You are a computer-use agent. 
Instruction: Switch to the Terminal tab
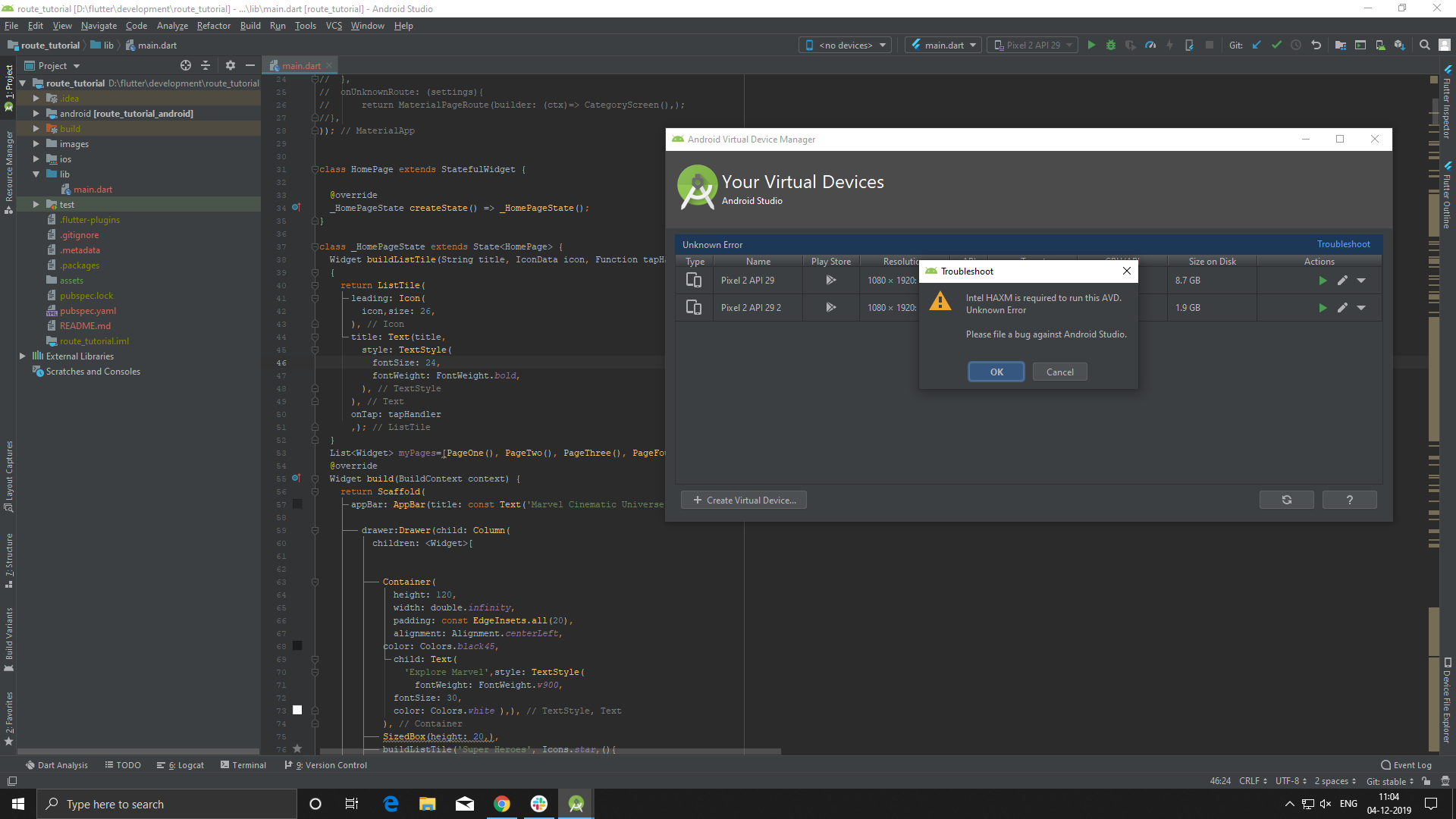pyautogui.click(x=243, y=765)
